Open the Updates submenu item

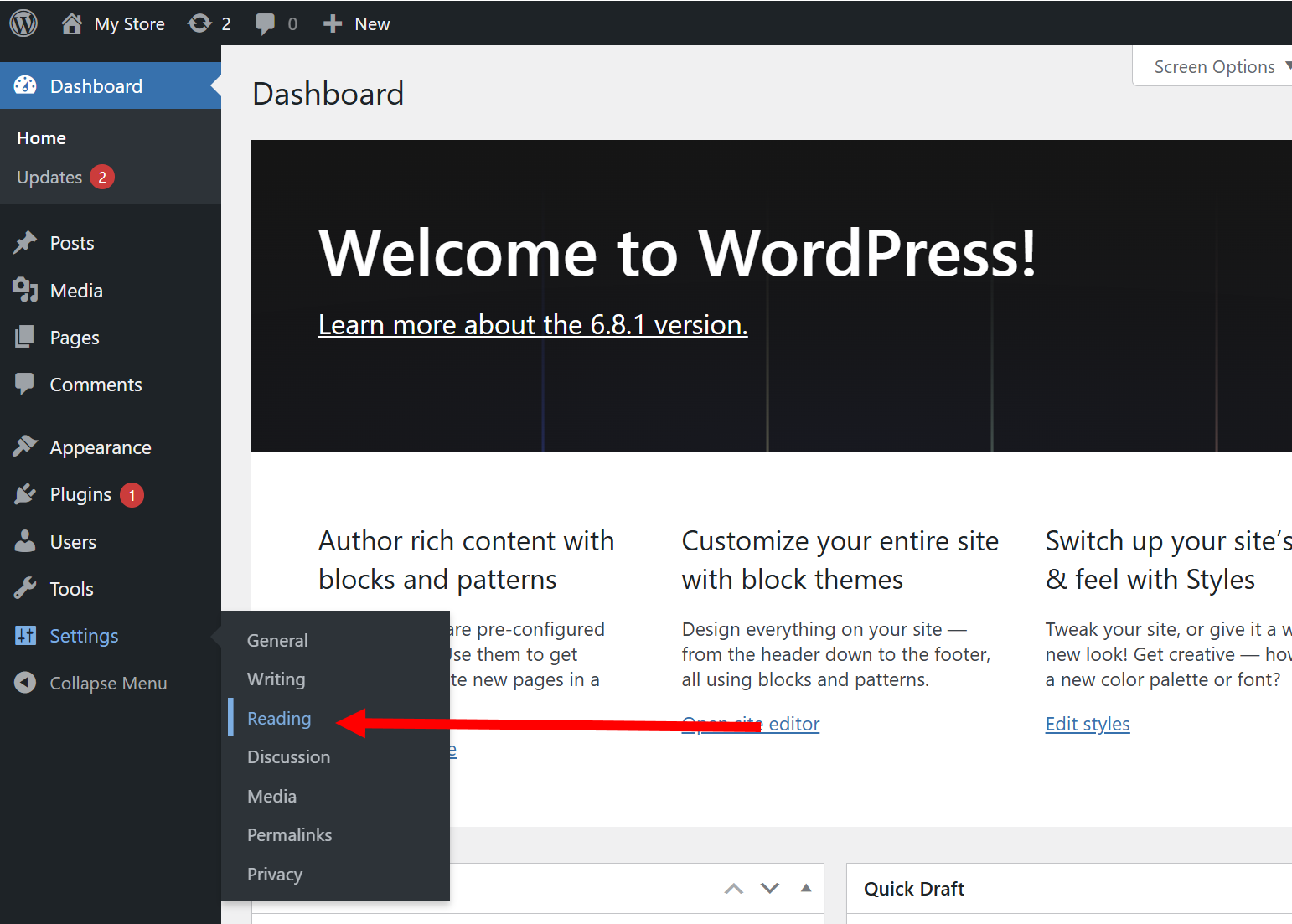point(49,178)
